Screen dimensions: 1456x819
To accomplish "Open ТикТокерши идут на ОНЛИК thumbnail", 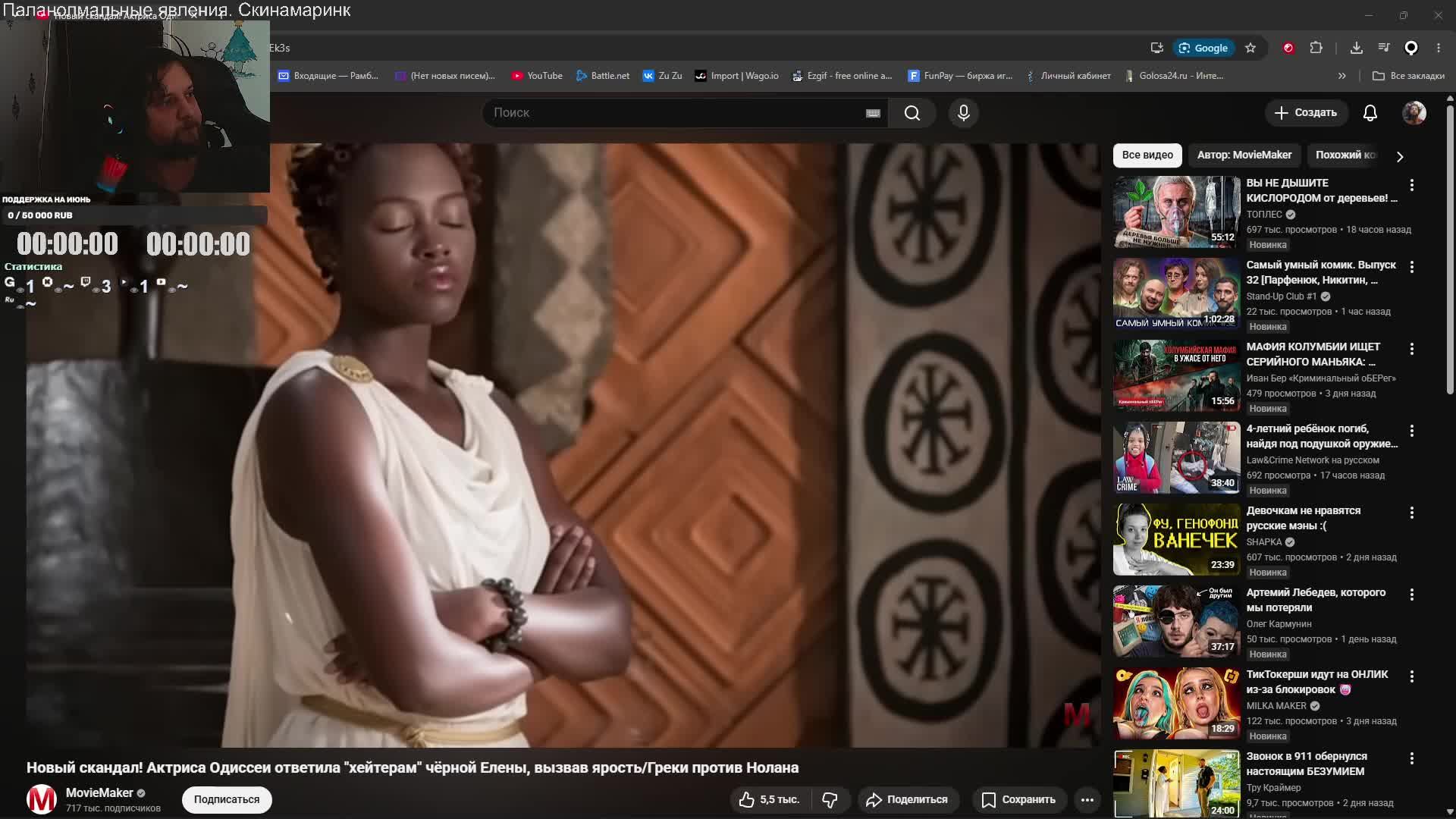I will coord(1177,704).
